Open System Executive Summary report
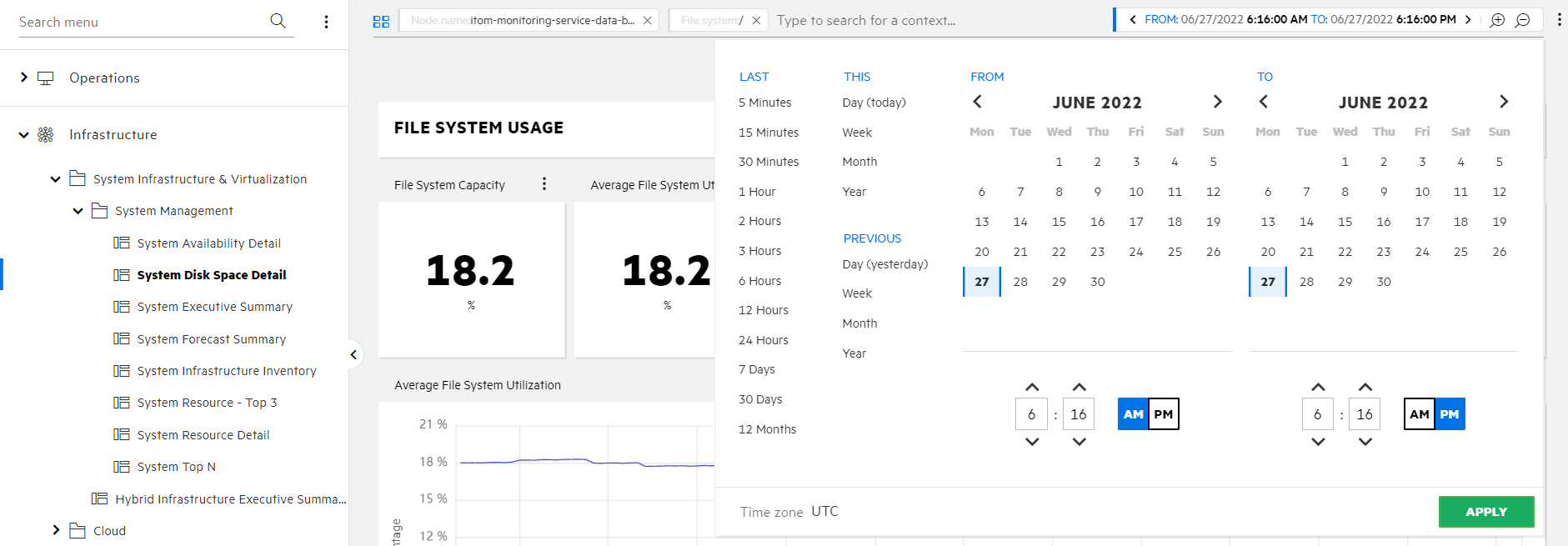 (214, 307)
